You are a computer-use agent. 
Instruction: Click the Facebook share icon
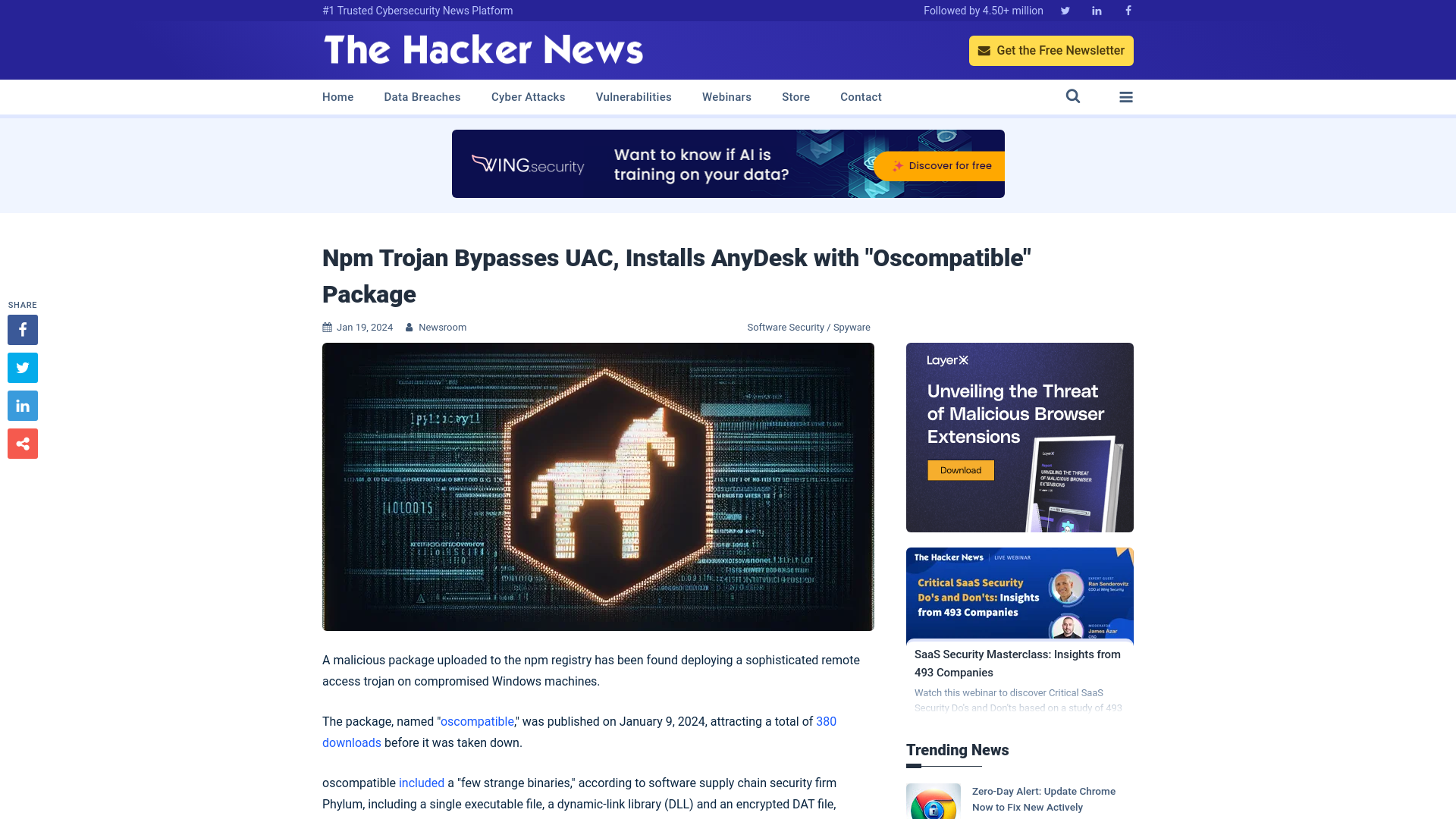[22, 329]
